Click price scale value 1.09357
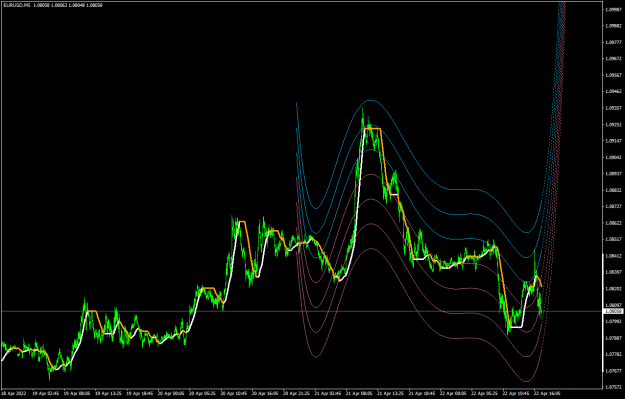 click(613, 108)
